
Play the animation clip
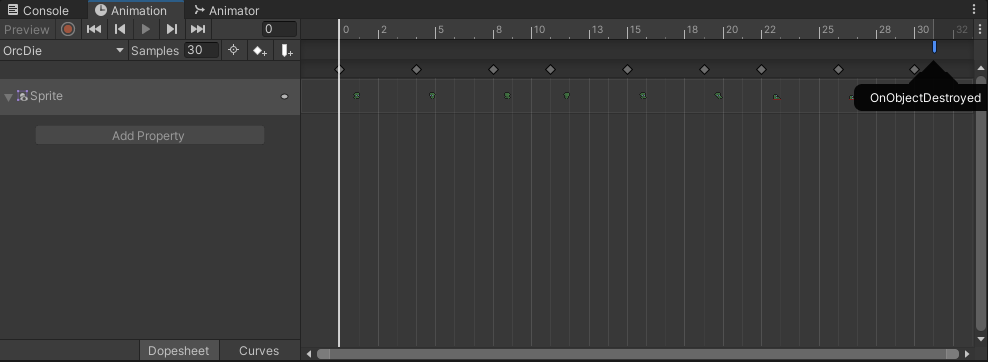[x=146, y=29]
